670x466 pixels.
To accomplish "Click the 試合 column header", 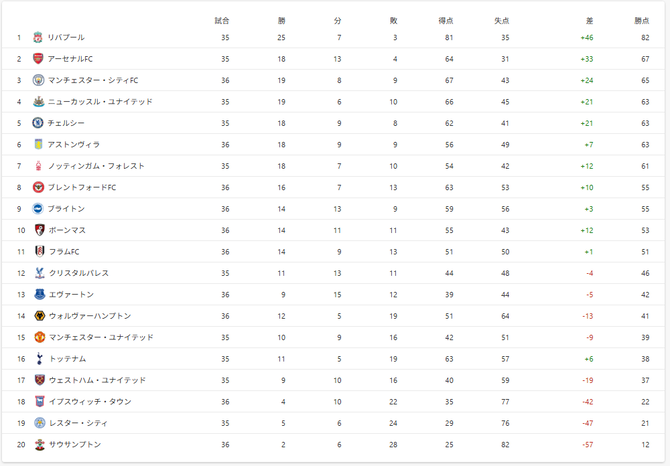I will pyautogui.click(x=223, y=20).
